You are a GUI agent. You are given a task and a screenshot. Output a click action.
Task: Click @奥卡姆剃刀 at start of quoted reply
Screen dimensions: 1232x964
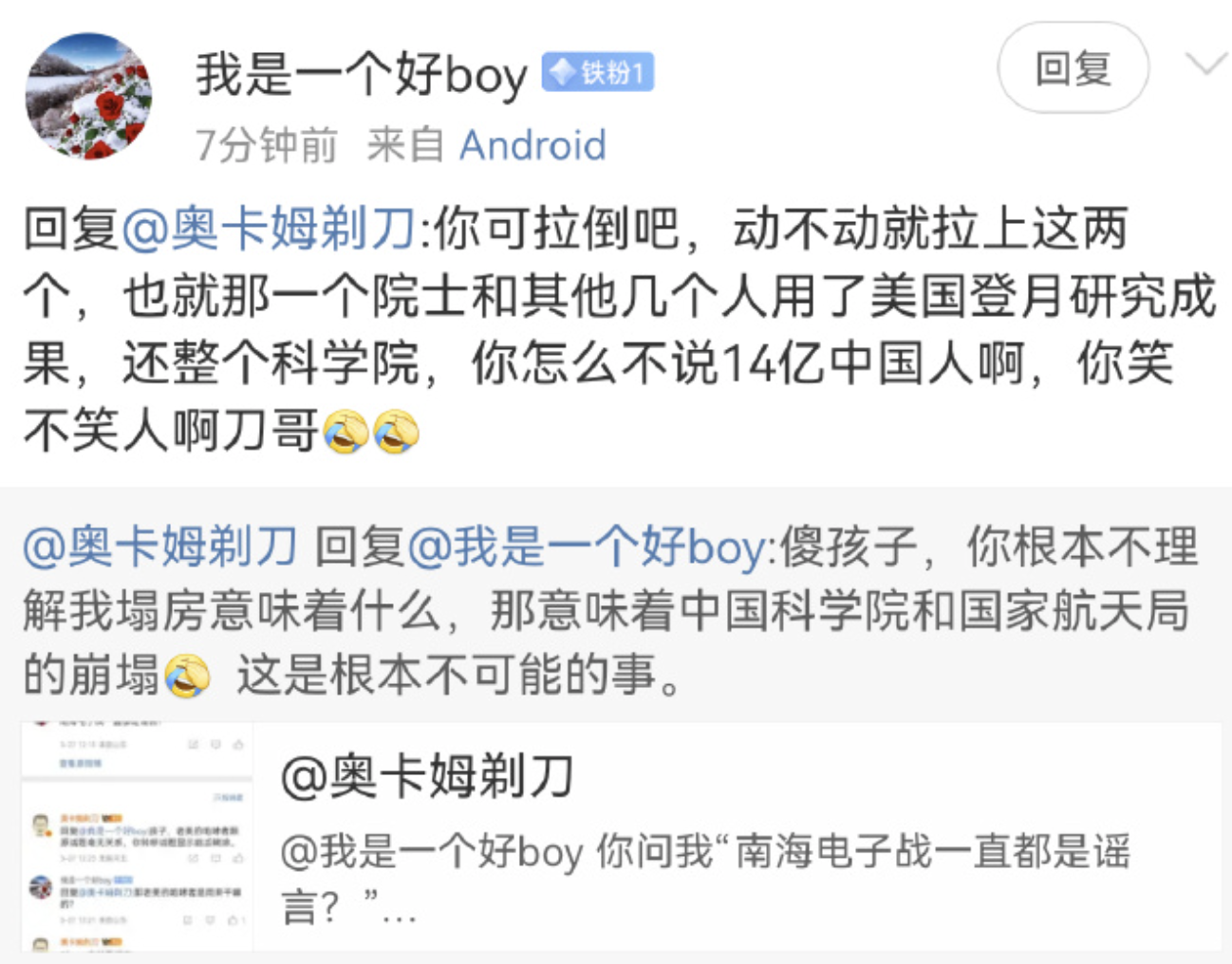tap(160, 547)
